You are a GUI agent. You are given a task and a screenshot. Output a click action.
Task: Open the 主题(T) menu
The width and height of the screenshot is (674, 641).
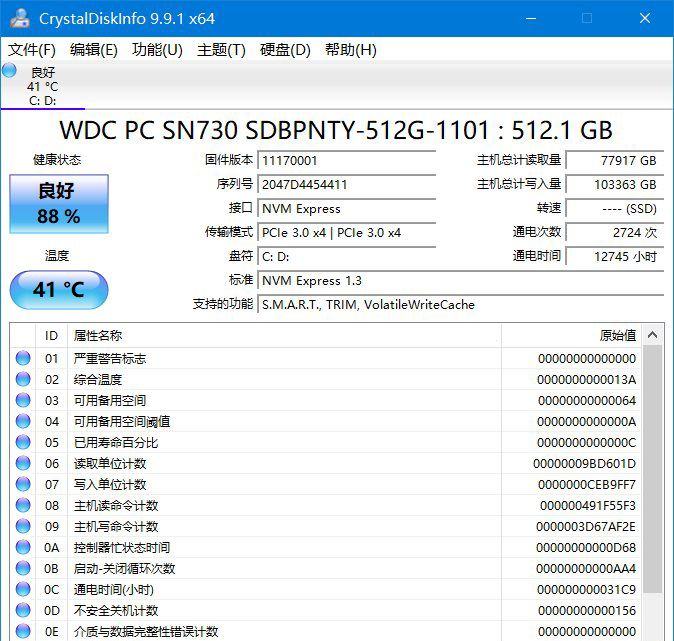(221, 50)
